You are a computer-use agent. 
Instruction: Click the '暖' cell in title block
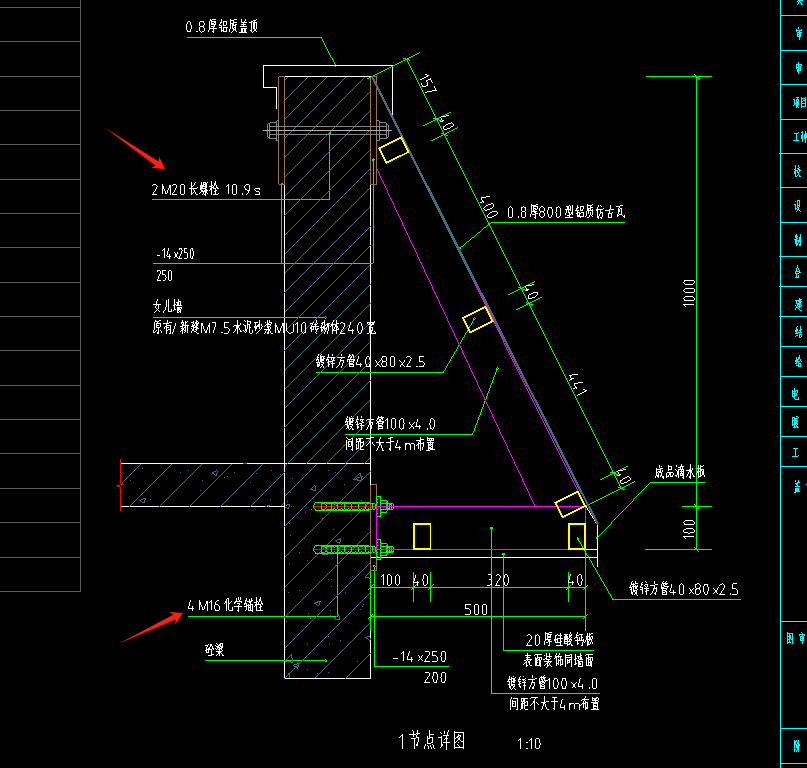pos(796,422)
